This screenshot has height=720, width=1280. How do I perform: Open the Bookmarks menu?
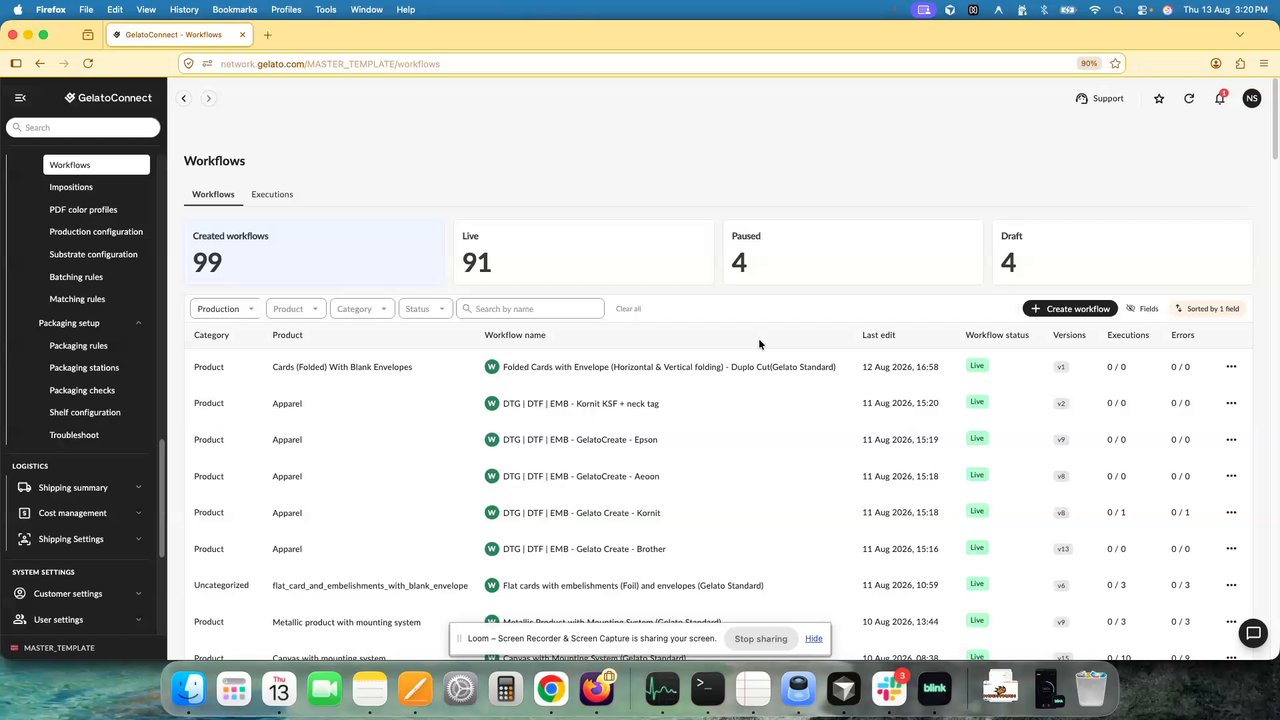coord(235,10)
